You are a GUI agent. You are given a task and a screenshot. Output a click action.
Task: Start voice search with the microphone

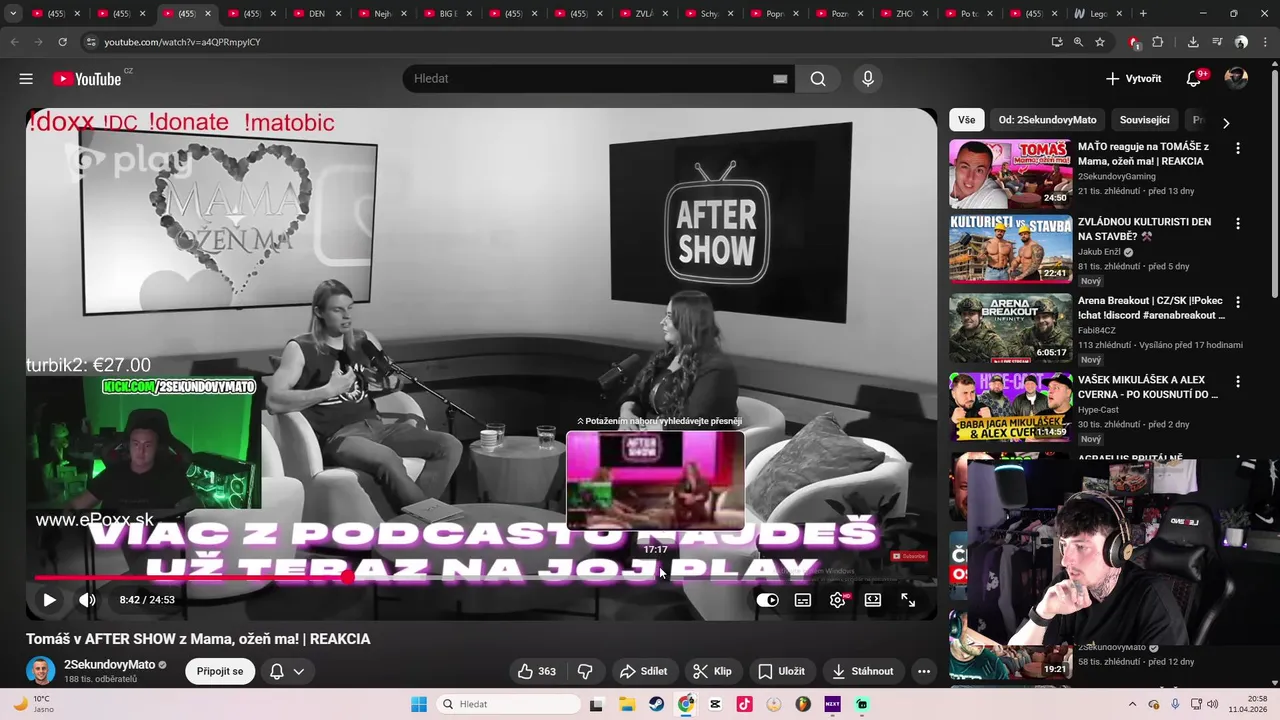867,79
